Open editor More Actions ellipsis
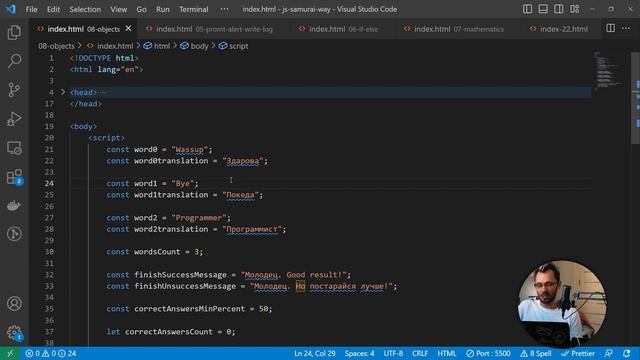640x360 pixels. (x=626, y=28)
